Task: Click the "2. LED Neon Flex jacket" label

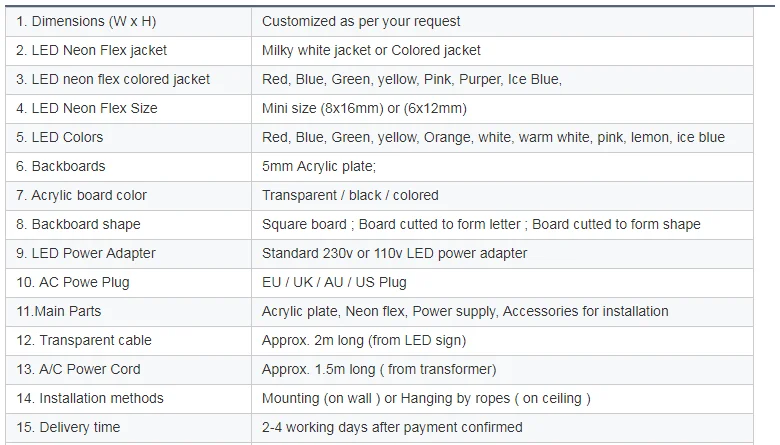Action: click(x=91, y=50)
